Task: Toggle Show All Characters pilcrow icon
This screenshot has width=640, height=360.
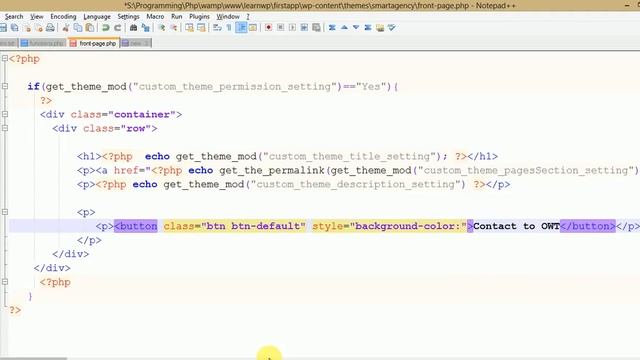Action: (229, 28)
